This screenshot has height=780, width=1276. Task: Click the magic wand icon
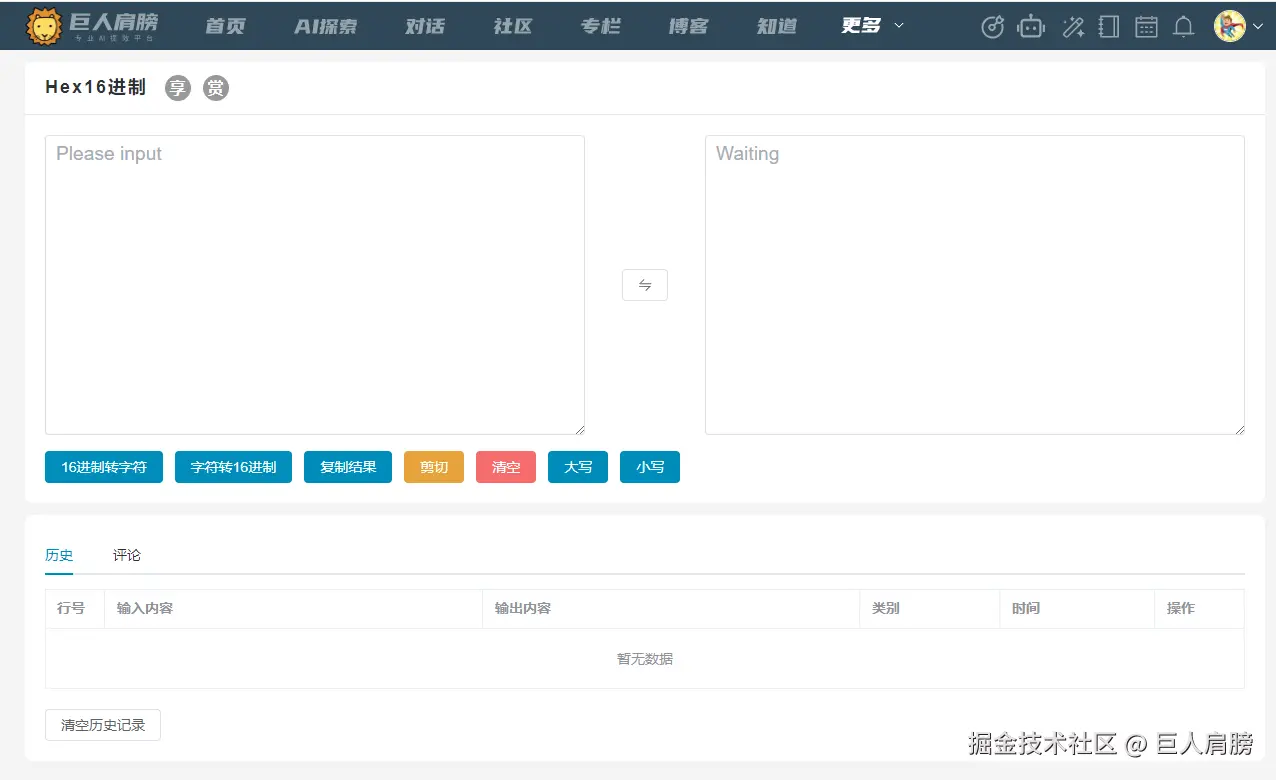click(1073, 27)
